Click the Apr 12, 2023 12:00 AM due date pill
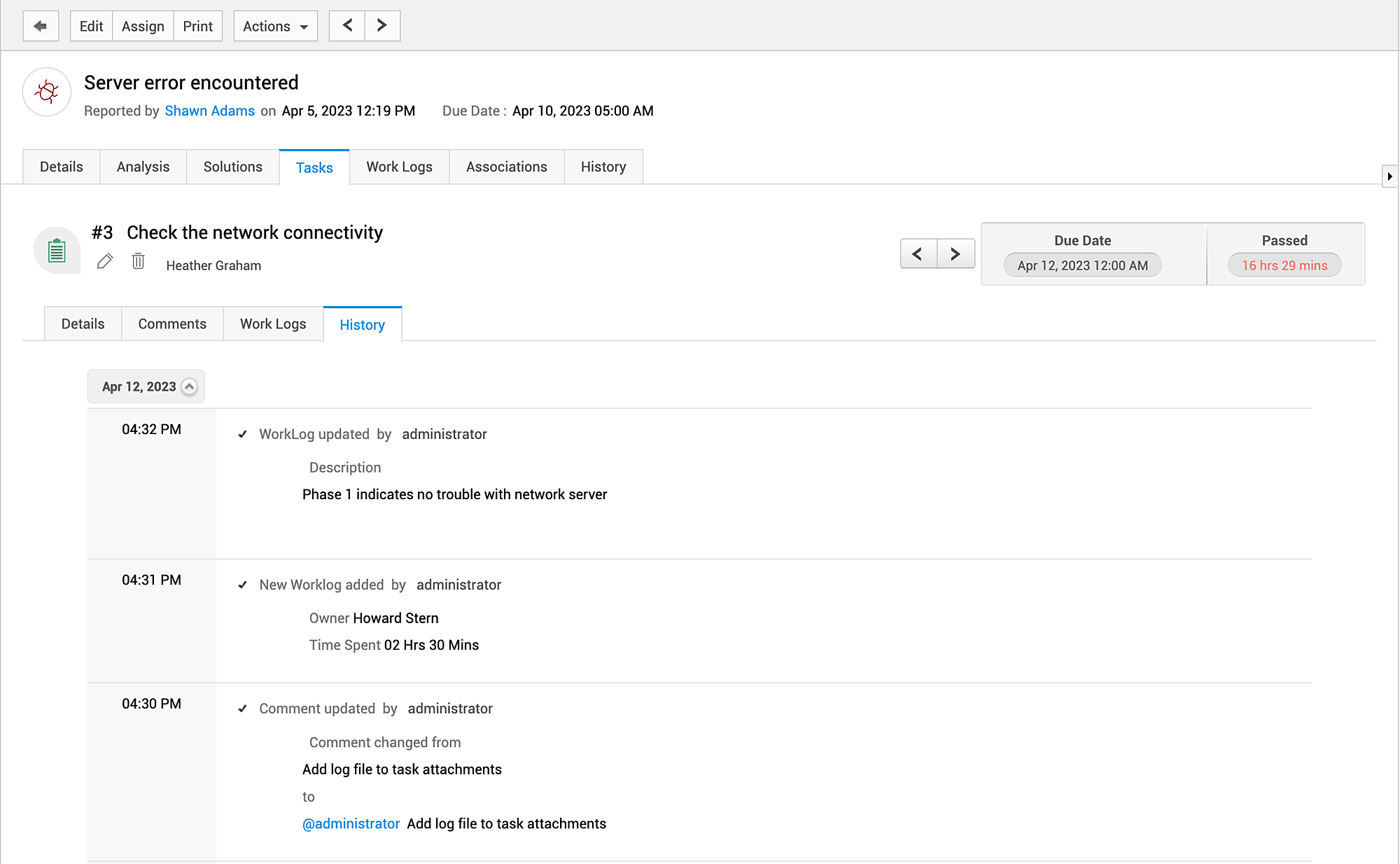Image resolution: width=1400 pixels, height=864 pixels. click(x=1083, y=265)
